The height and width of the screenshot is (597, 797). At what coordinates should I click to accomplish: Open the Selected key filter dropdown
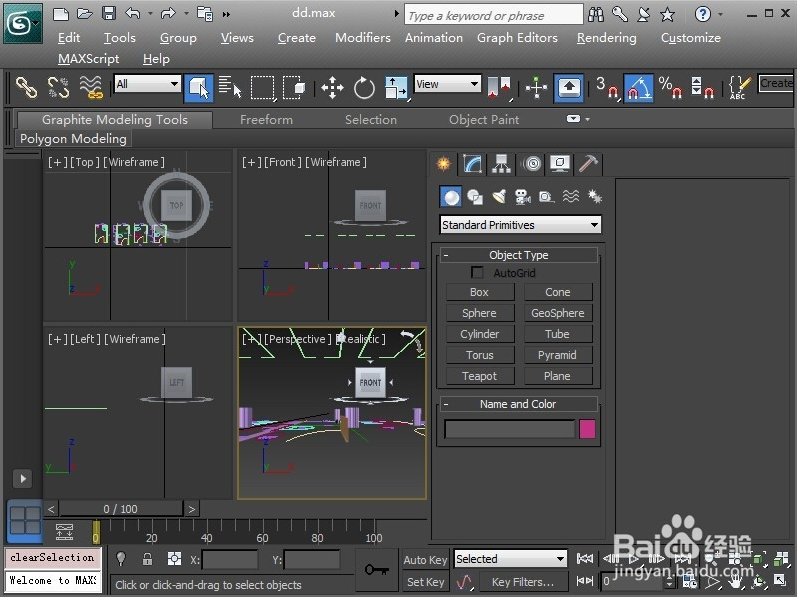[510, 559]
